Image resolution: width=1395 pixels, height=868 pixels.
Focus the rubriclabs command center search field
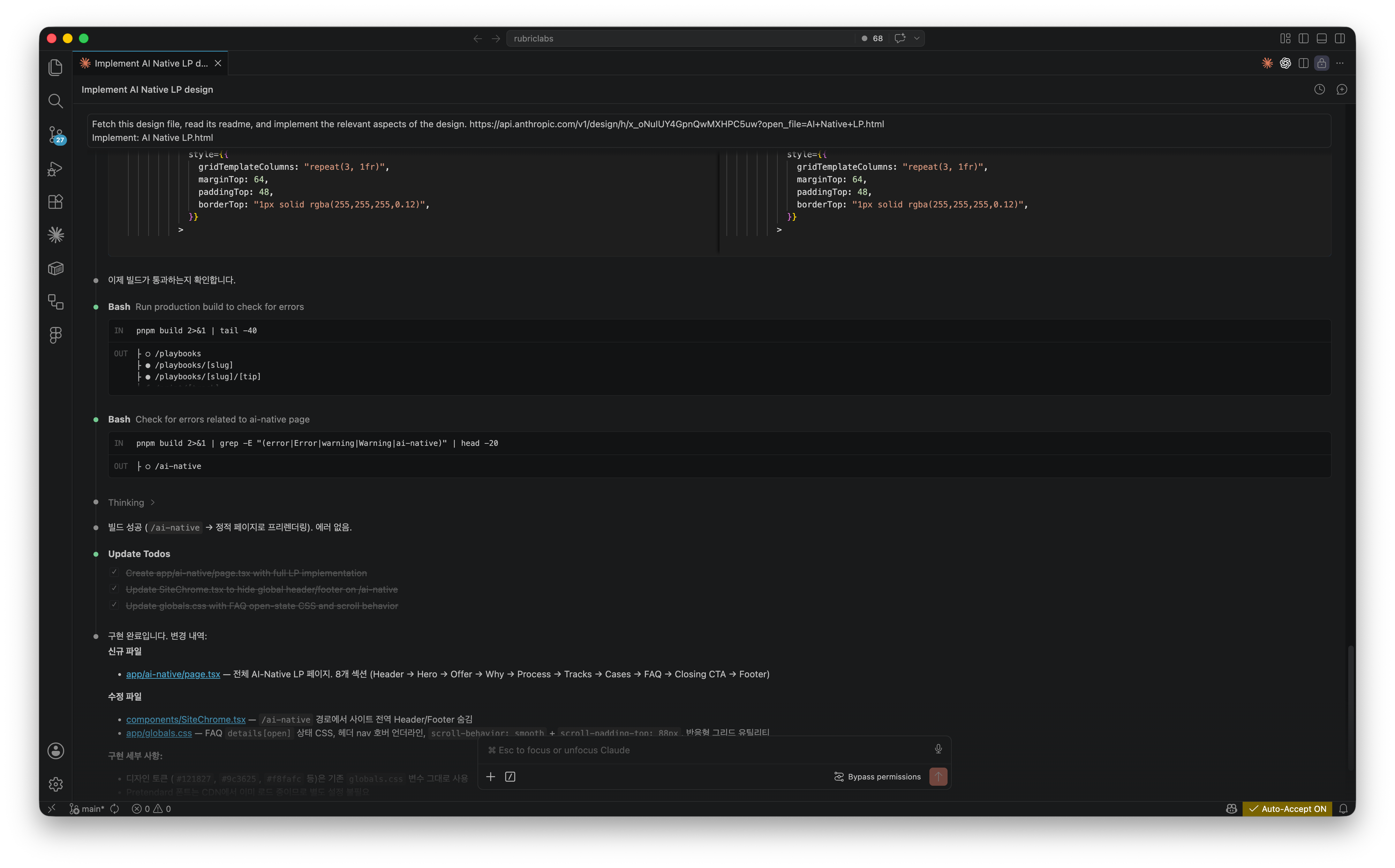[681, 38]
